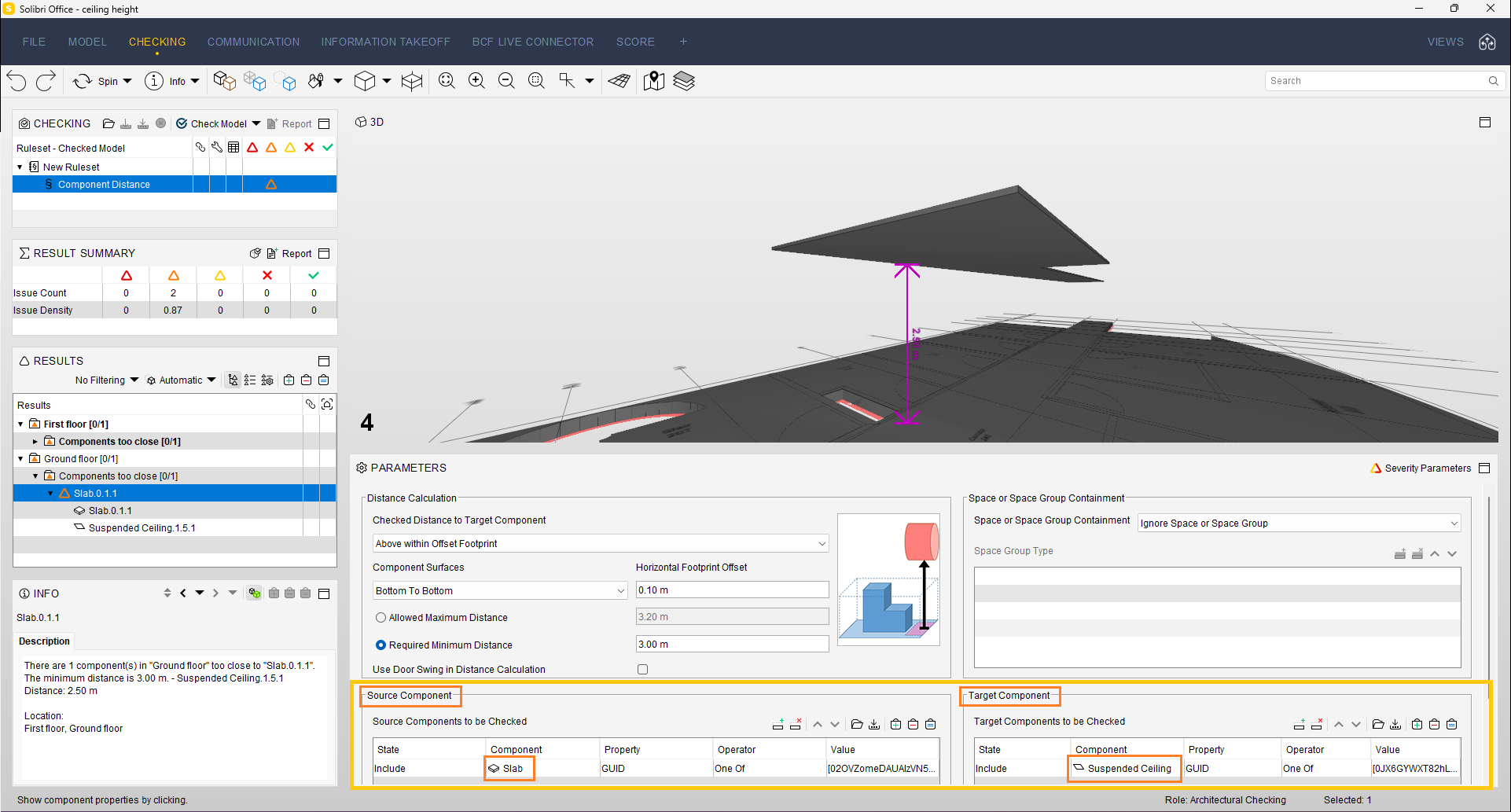
Task: Click the VIEWS button
Action: (x=1445, y=42)
